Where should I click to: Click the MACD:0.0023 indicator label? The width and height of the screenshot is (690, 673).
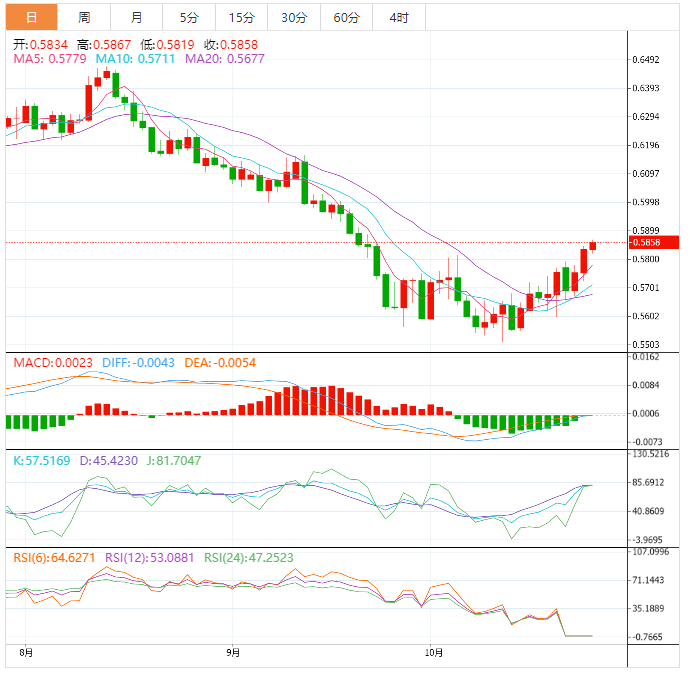[x=53, y=363]
